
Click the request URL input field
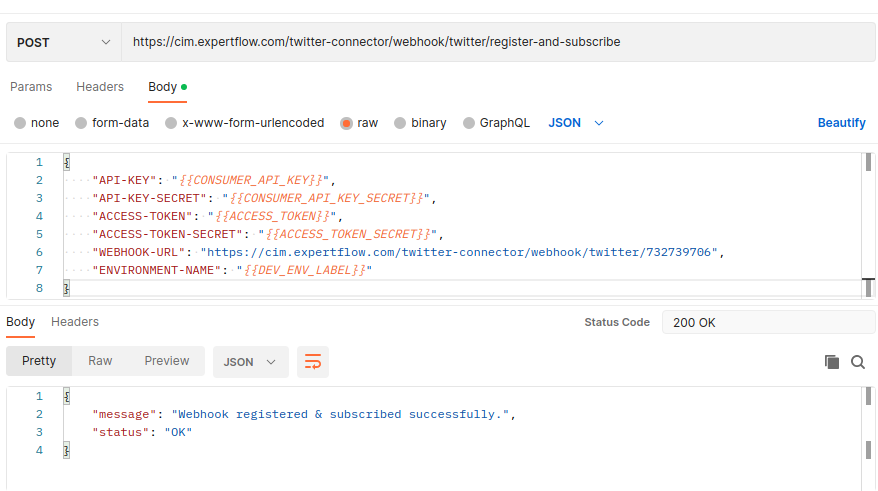pos(497,43)
